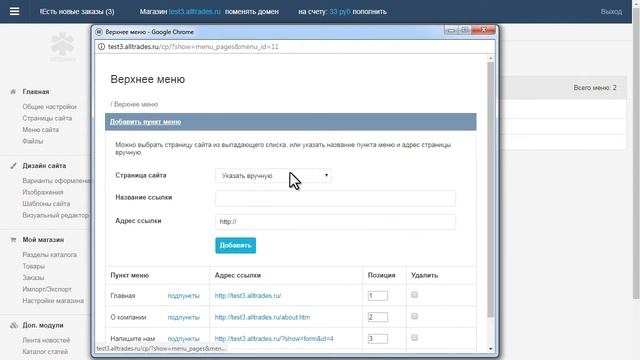640x360 pixels.
Task: Open Настройки магазина in sidebar
Action: pyautogui.click(x=53, y=300)
